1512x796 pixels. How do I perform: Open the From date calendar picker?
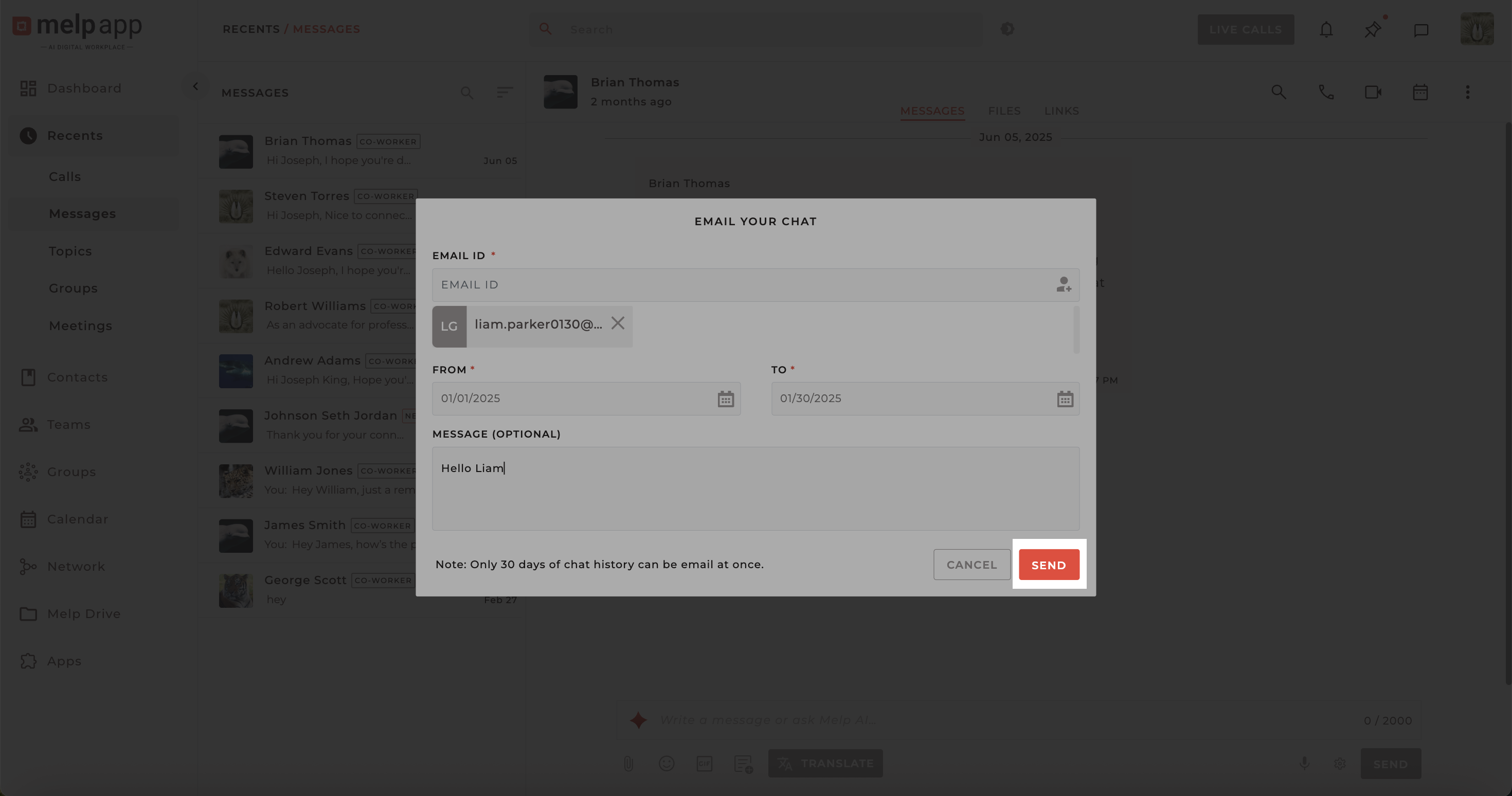726,399
